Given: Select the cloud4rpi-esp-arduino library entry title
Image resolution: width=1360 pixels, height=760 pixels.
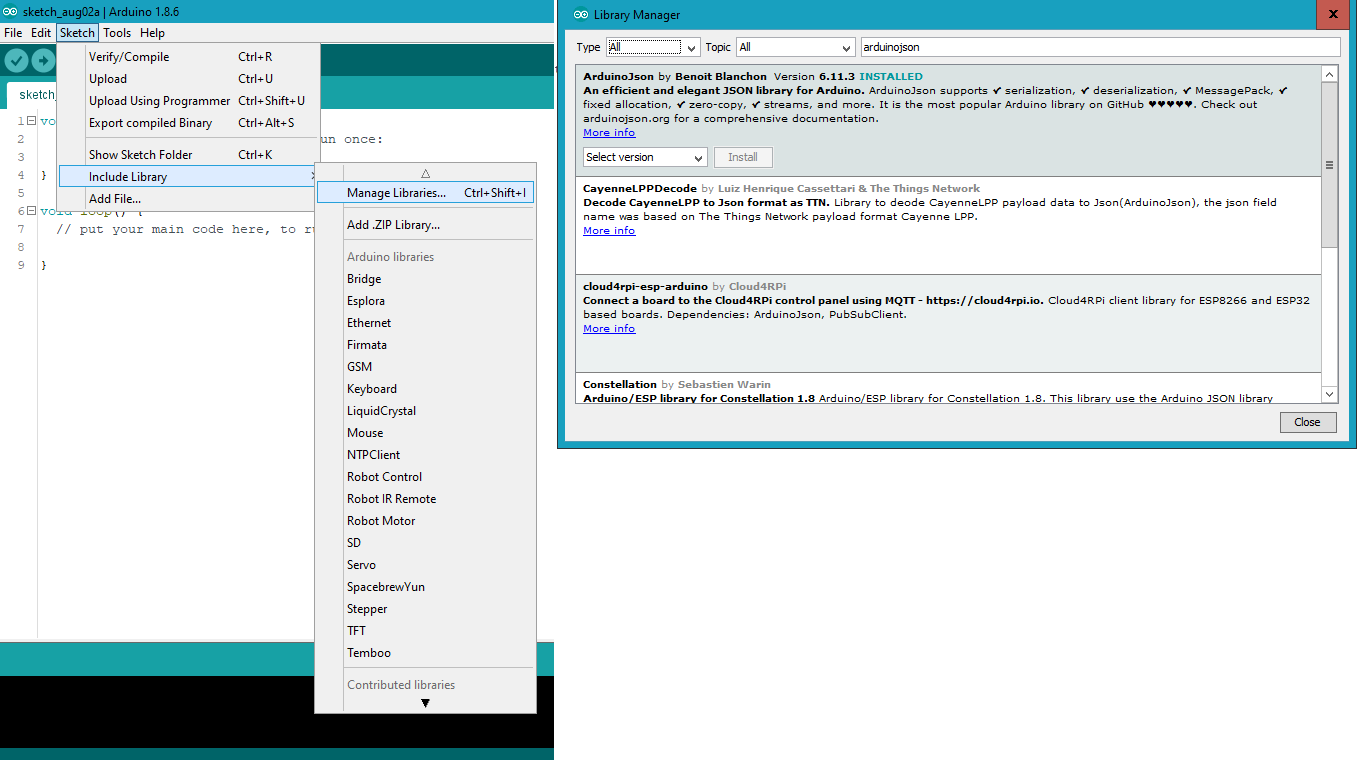Looking at the screenshot, I should tap(645, 286).
